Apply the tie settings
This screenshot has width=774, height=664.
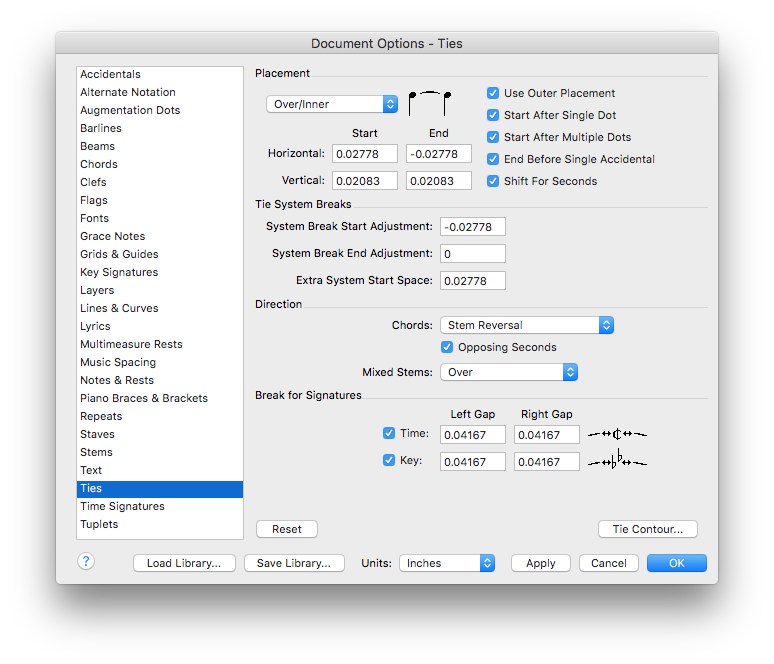541,563
